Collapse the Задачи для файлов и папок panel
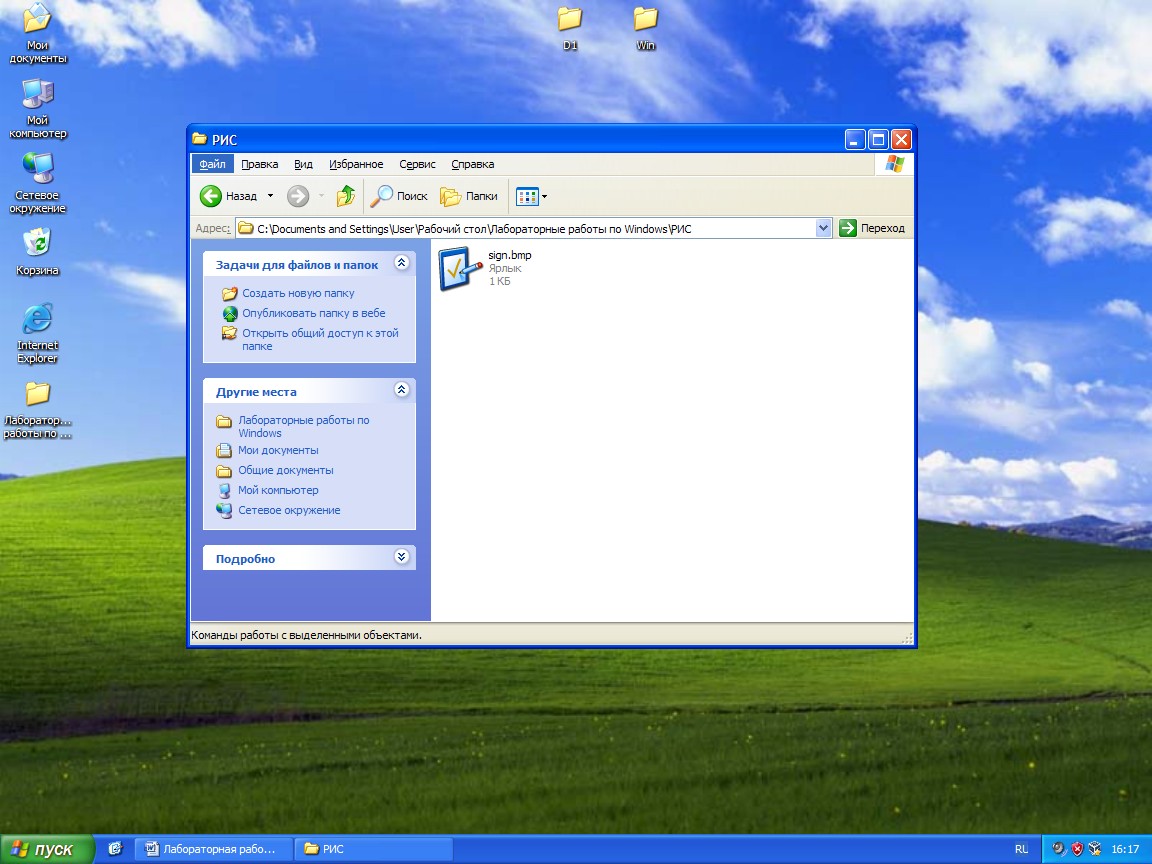Screen dimensions: 1152x864 (x=401, y=263)
